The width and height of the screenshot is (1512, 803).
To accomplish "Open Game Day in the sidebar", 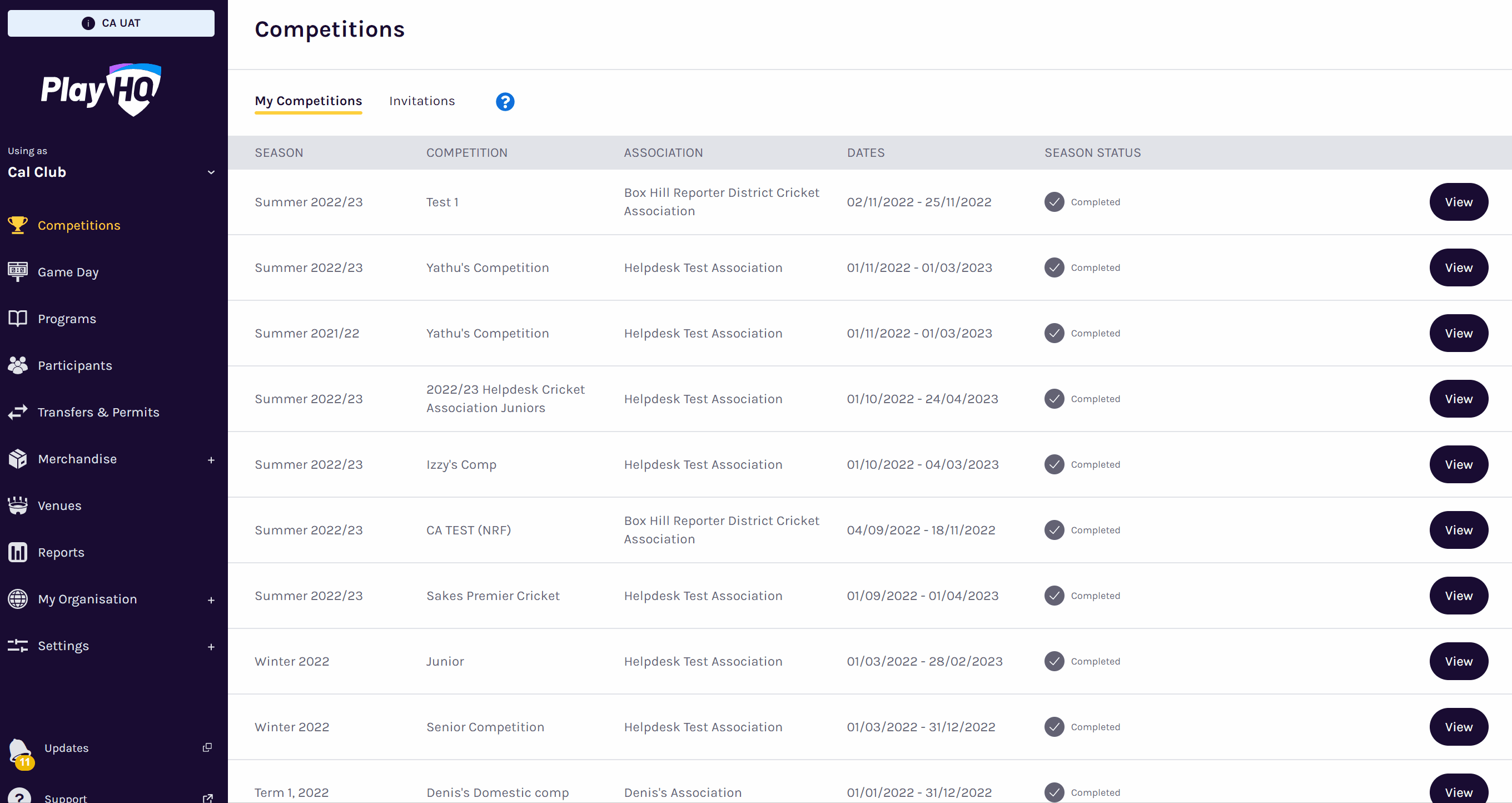I will coord(68,272).
